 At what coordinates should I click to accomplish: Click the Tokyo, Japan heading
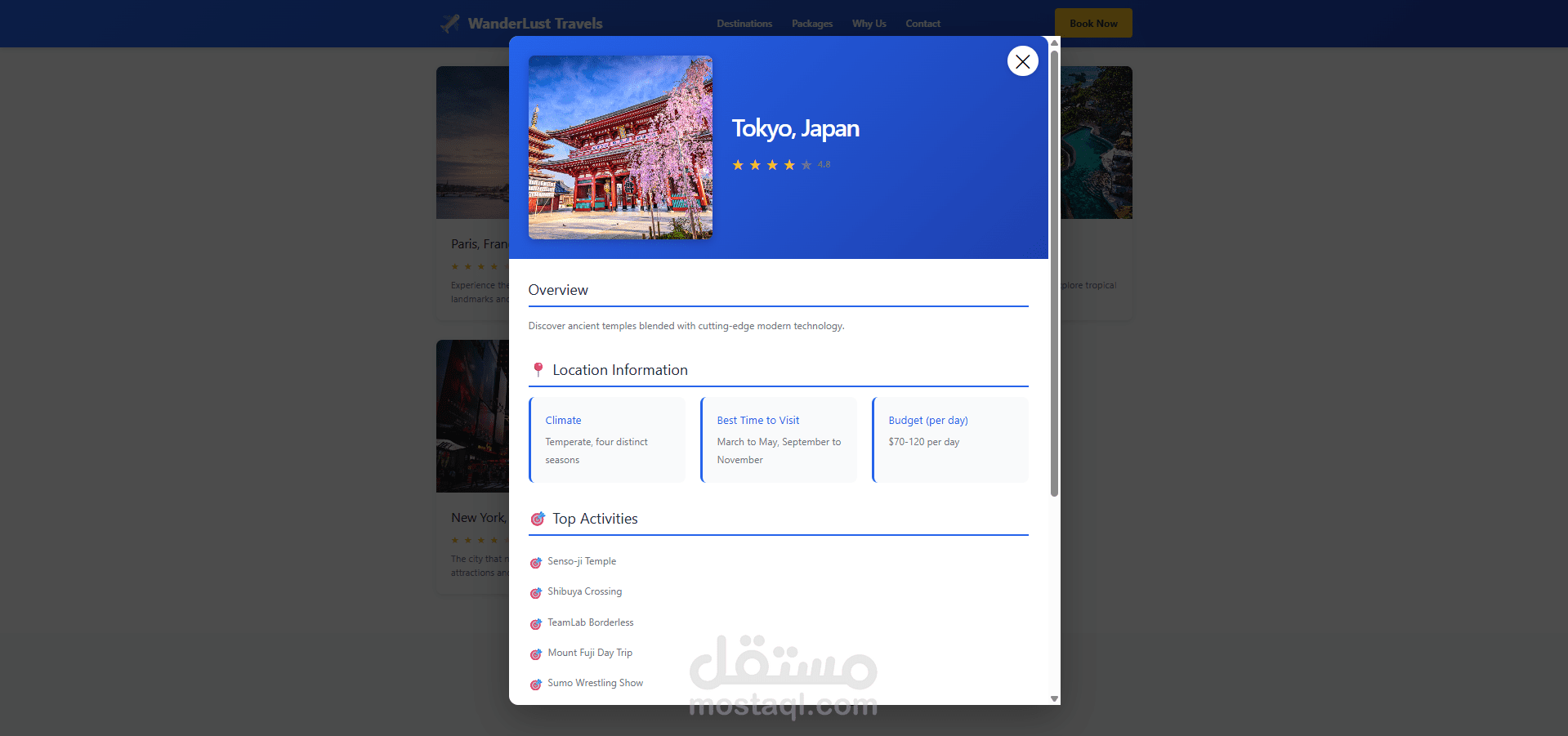point(796,128)
